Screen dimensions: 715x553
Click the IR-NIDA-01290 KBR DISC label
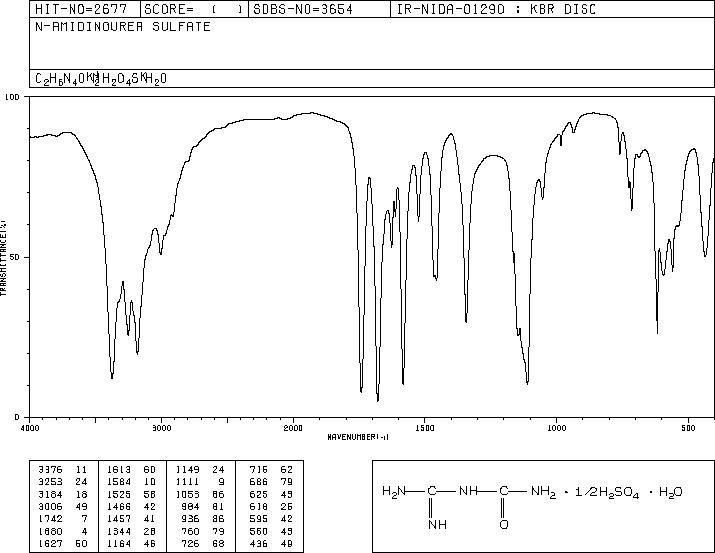[496, 9]
